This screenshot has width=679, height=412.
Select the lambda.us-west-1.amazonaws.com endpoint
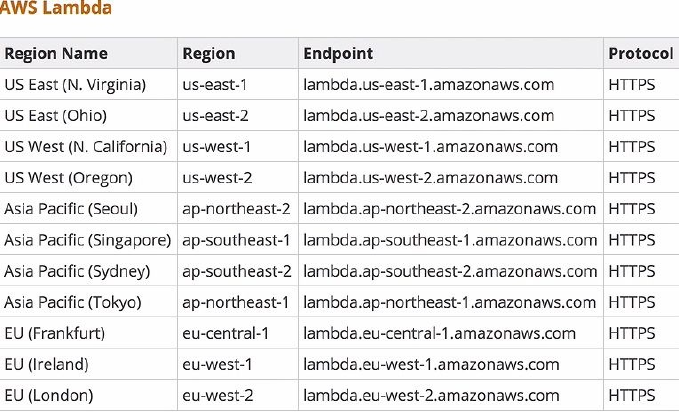coord(430,147)
